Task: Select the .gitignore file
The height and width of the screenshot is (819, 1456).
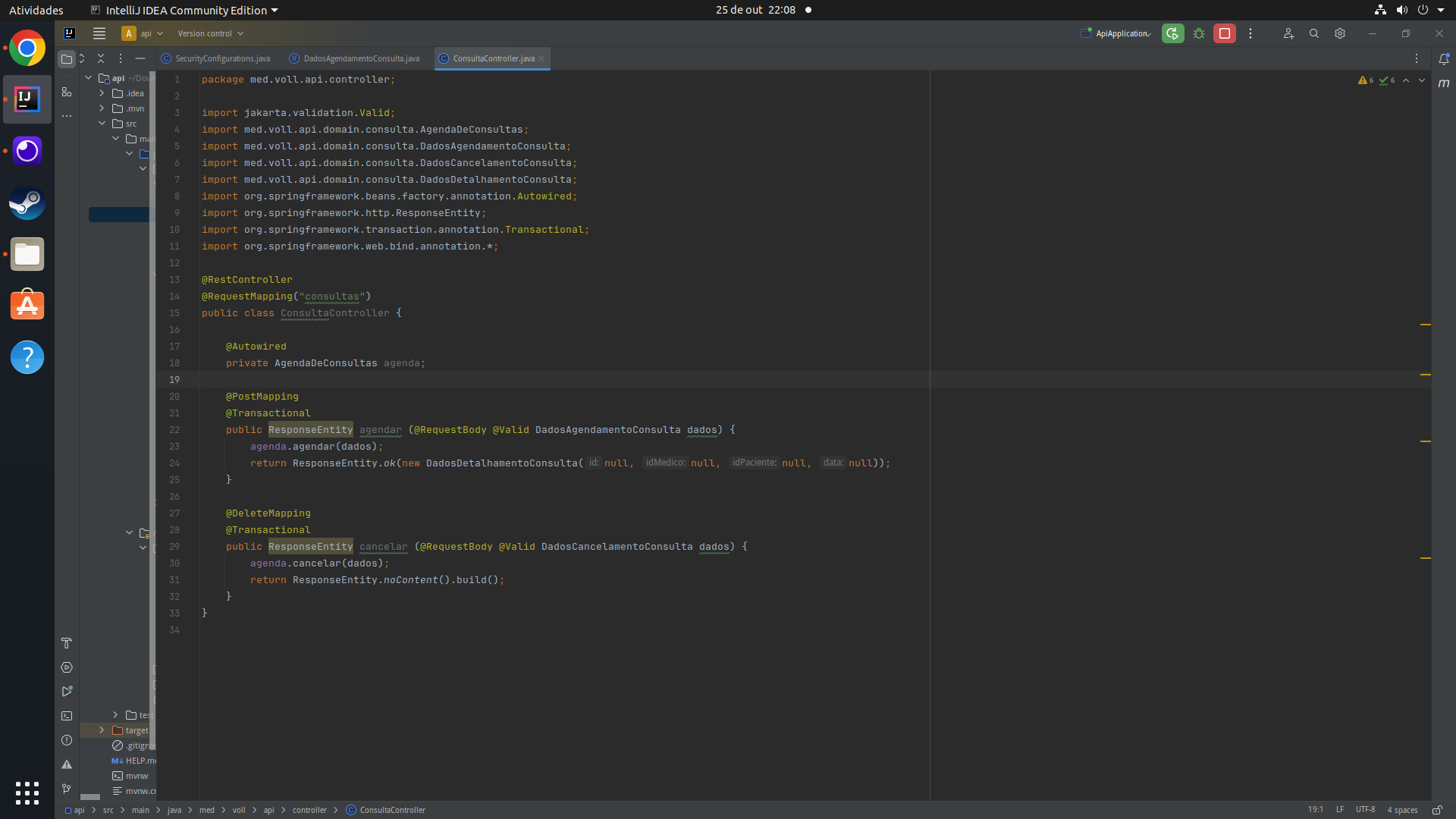Action: pos(133,745)
